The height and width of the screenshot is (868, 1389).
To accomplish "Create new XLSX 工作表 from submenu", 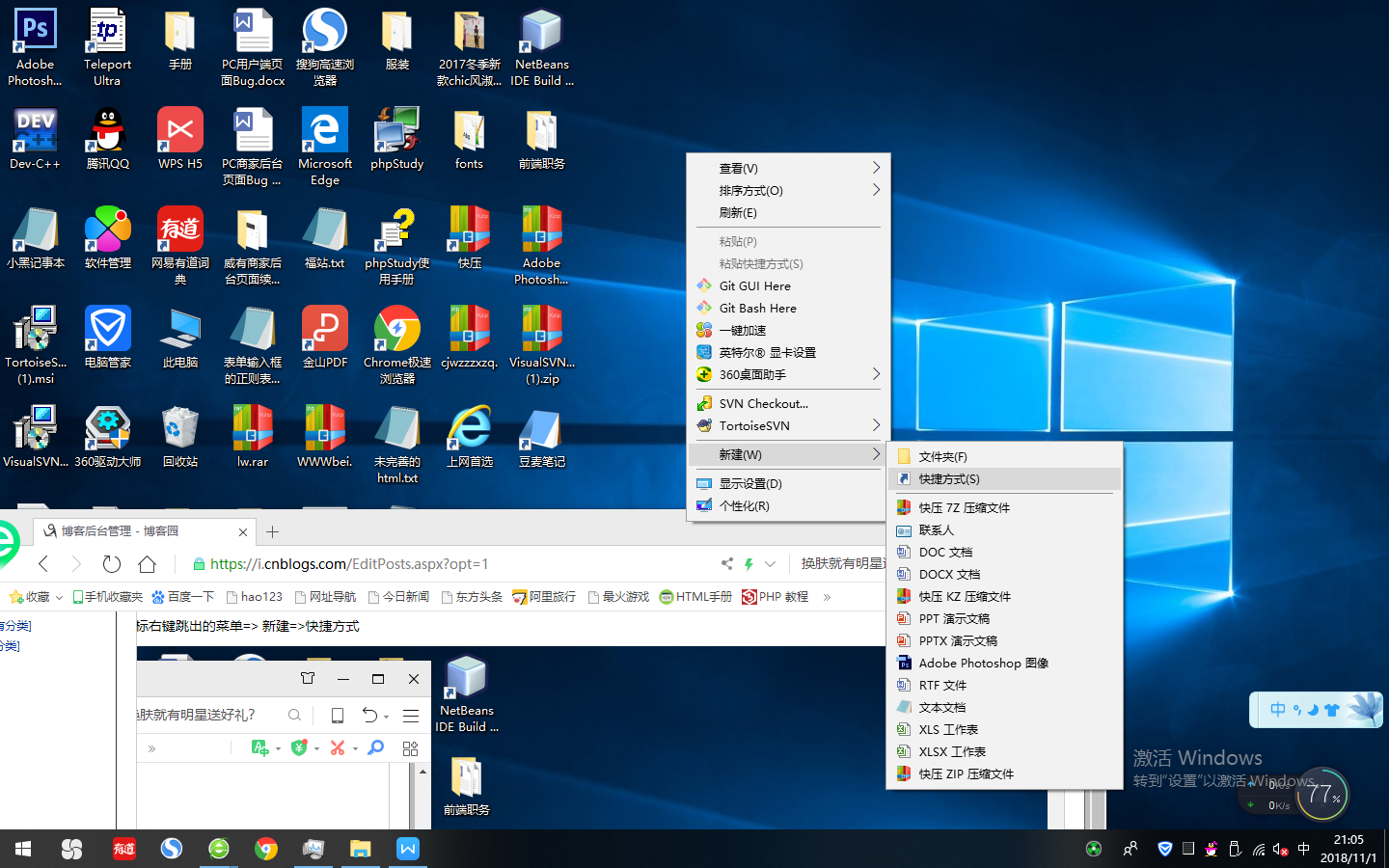I will (1004, 751).
